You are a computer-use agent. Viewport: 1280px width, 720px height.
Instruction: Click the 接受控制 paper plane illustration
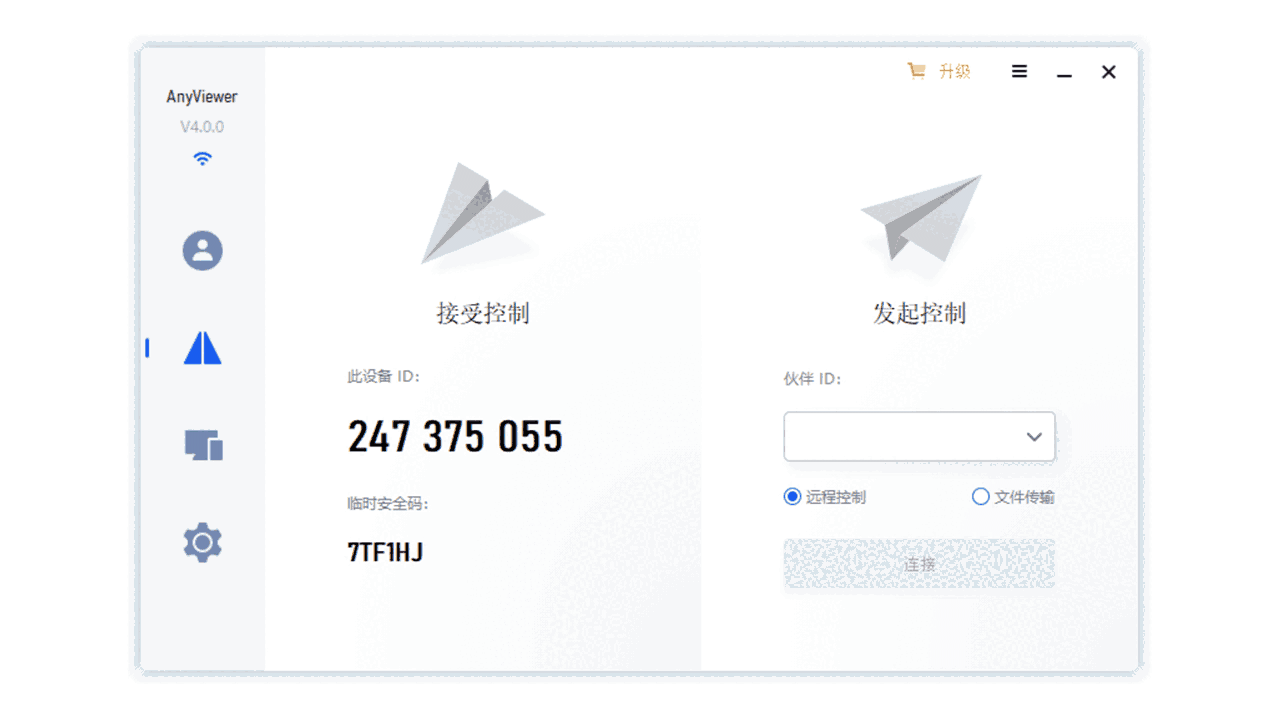click(482, 213)
